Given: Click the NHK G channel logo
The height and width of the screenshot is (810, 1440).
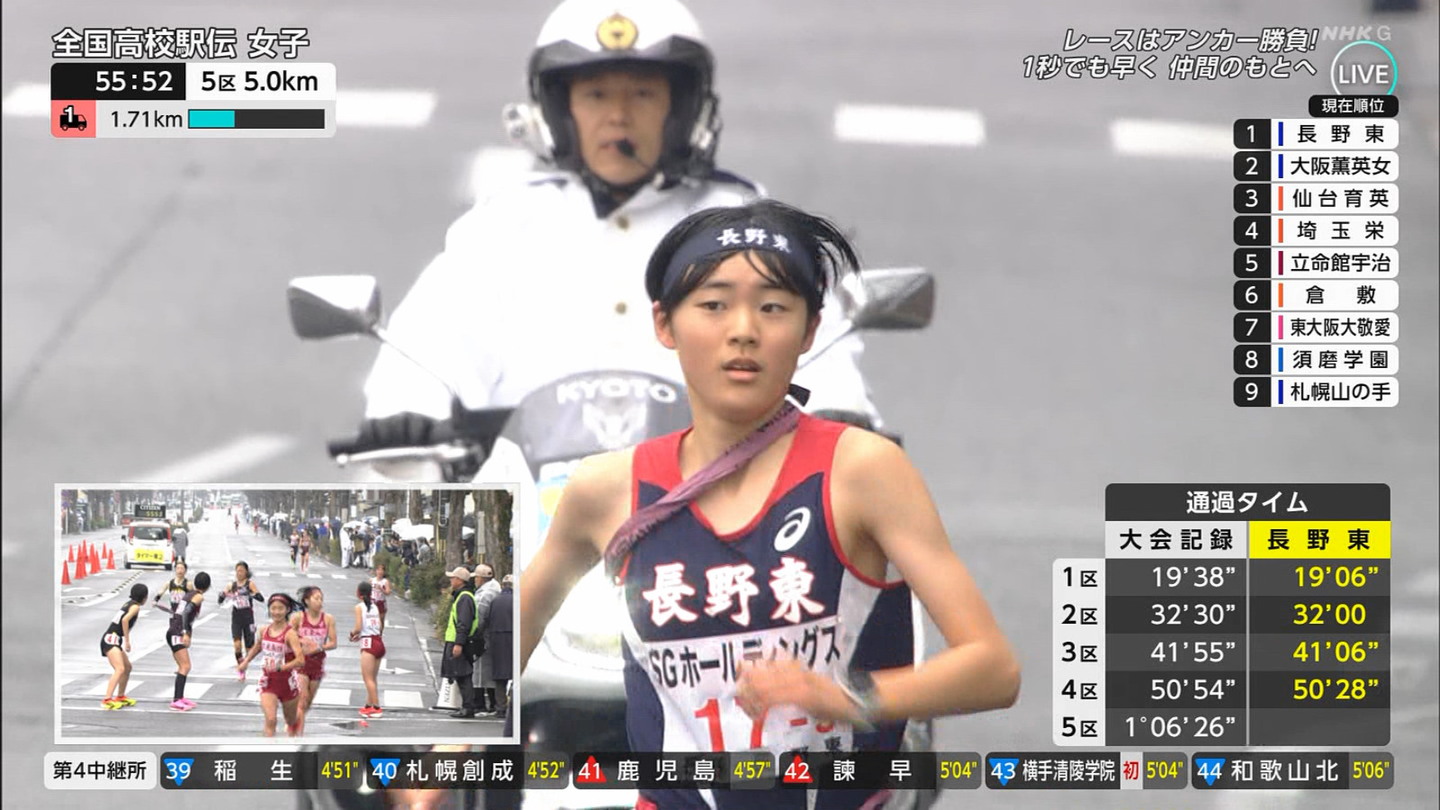Looking at the screenshot, I should coord(1355,33).
